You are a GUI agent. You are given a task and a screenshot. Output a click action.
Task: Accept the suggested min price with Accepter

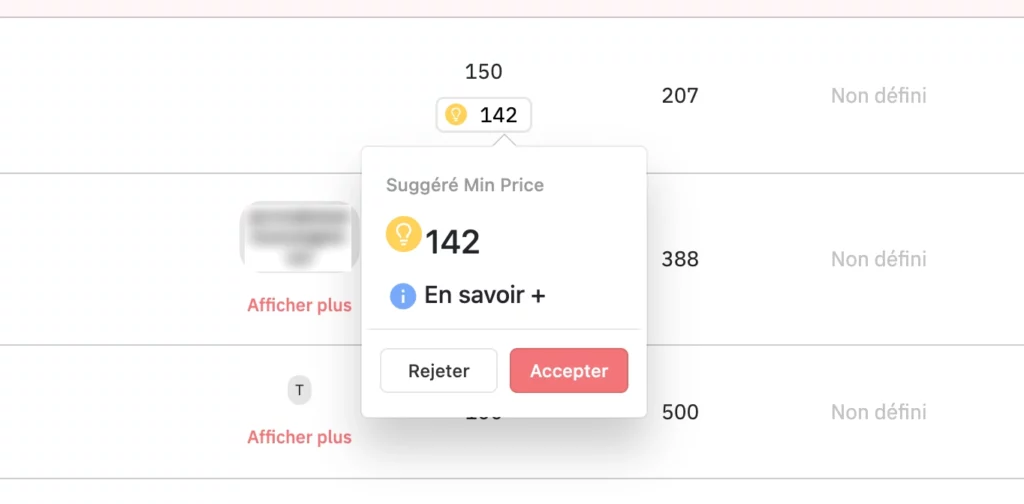568,371
